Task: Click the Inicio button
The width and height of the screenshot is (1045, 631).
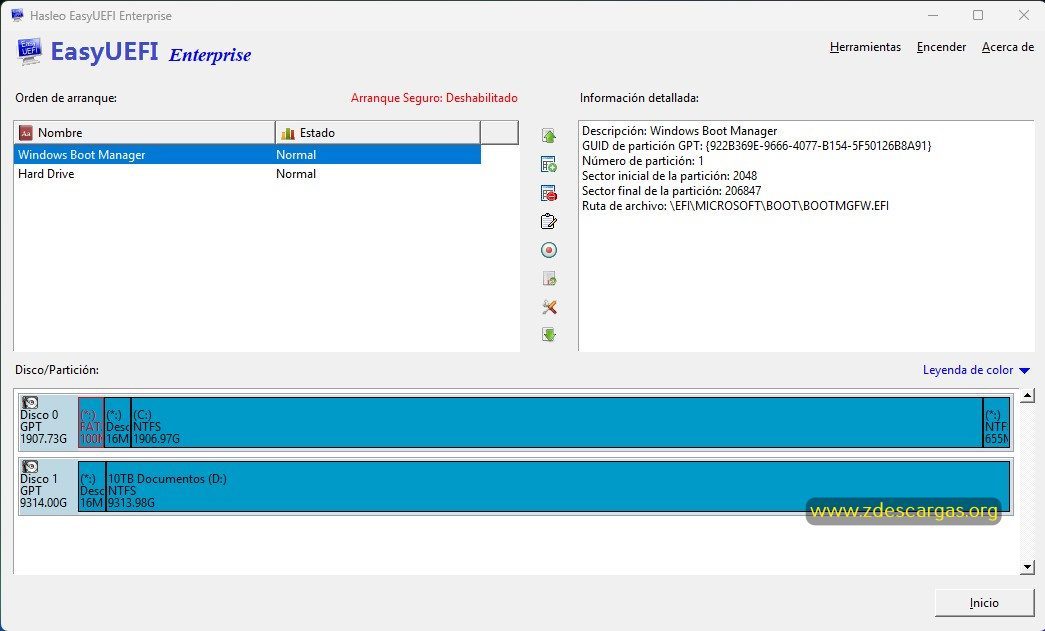Action: (x=984, y=602)
